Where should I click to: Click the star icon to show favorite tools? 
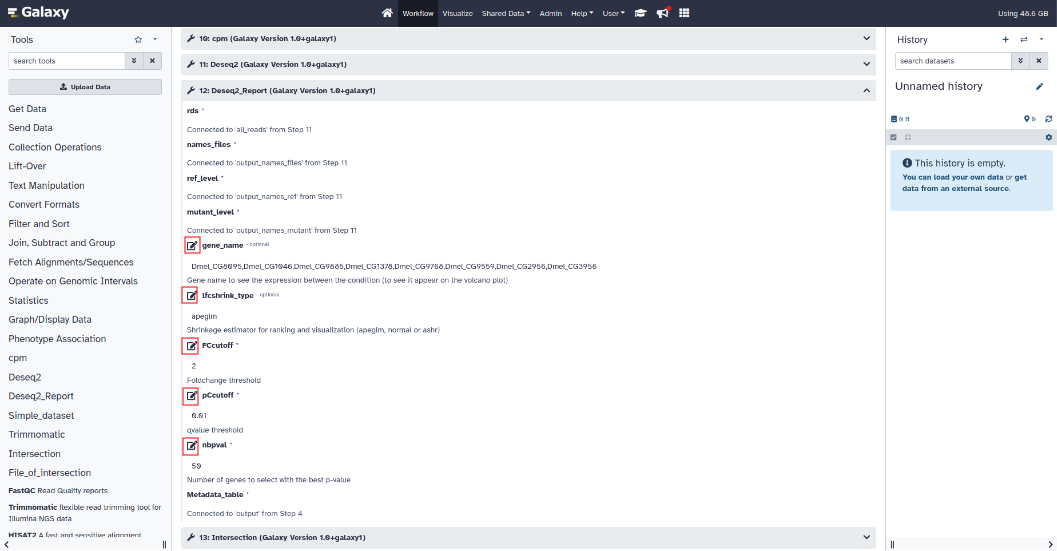[138, 39]
